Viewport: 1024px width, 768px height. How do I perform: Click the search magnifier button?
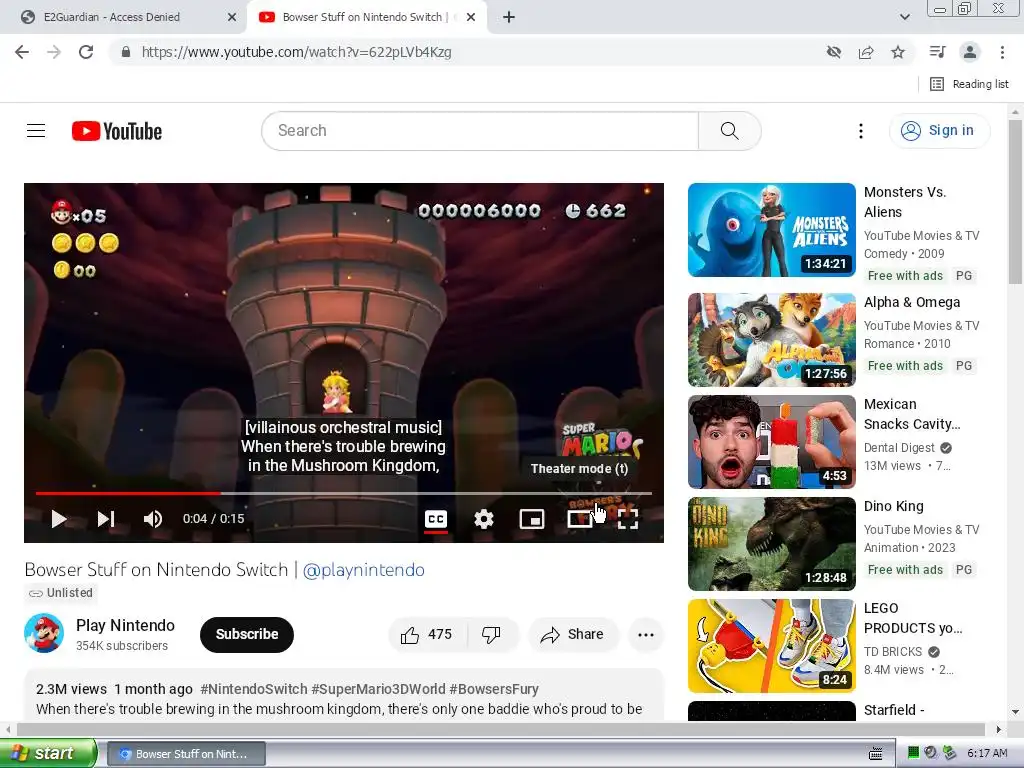(x=729, y=131)
